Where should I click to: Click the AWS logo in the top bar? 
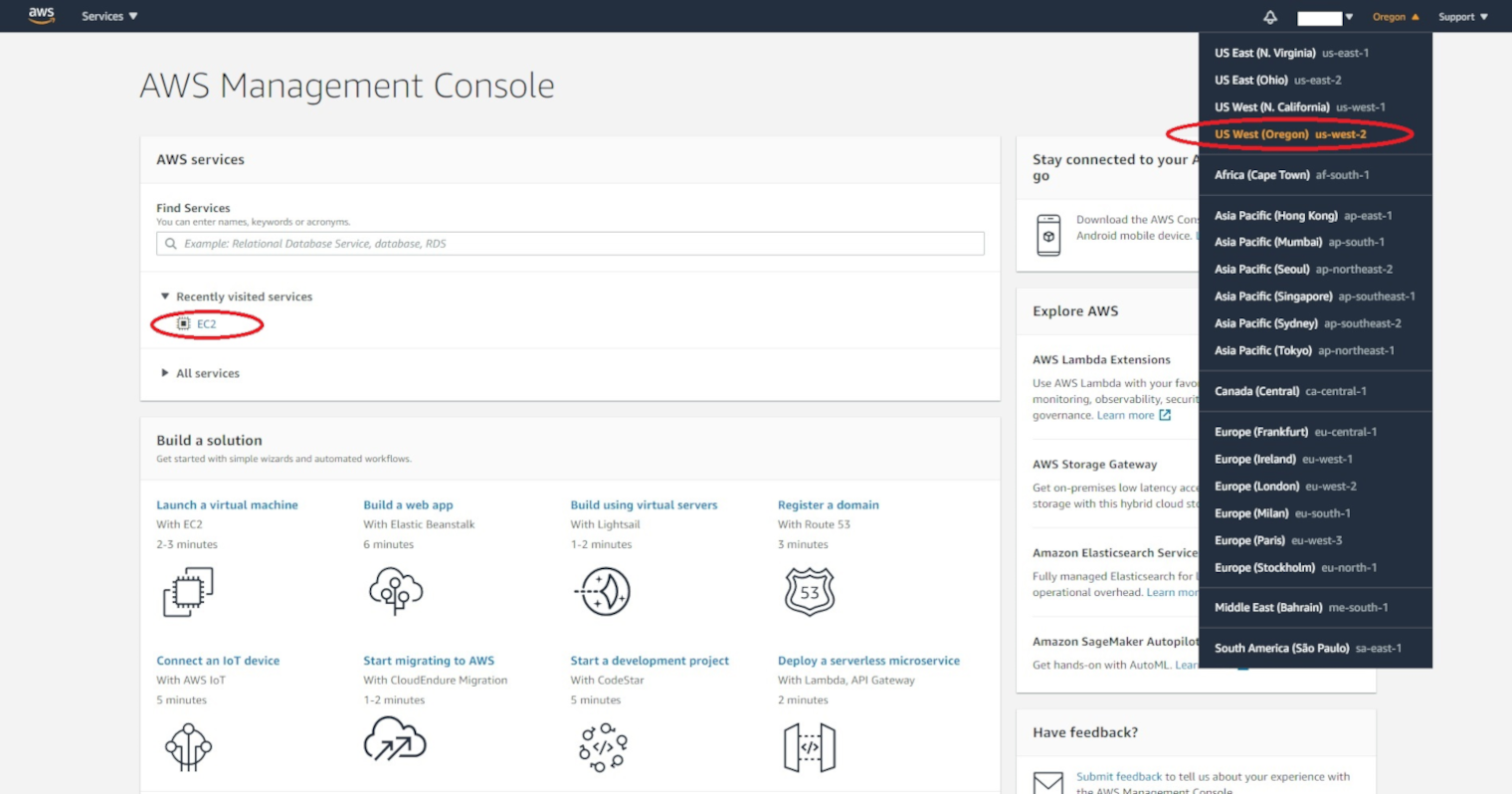coord(41,16)
